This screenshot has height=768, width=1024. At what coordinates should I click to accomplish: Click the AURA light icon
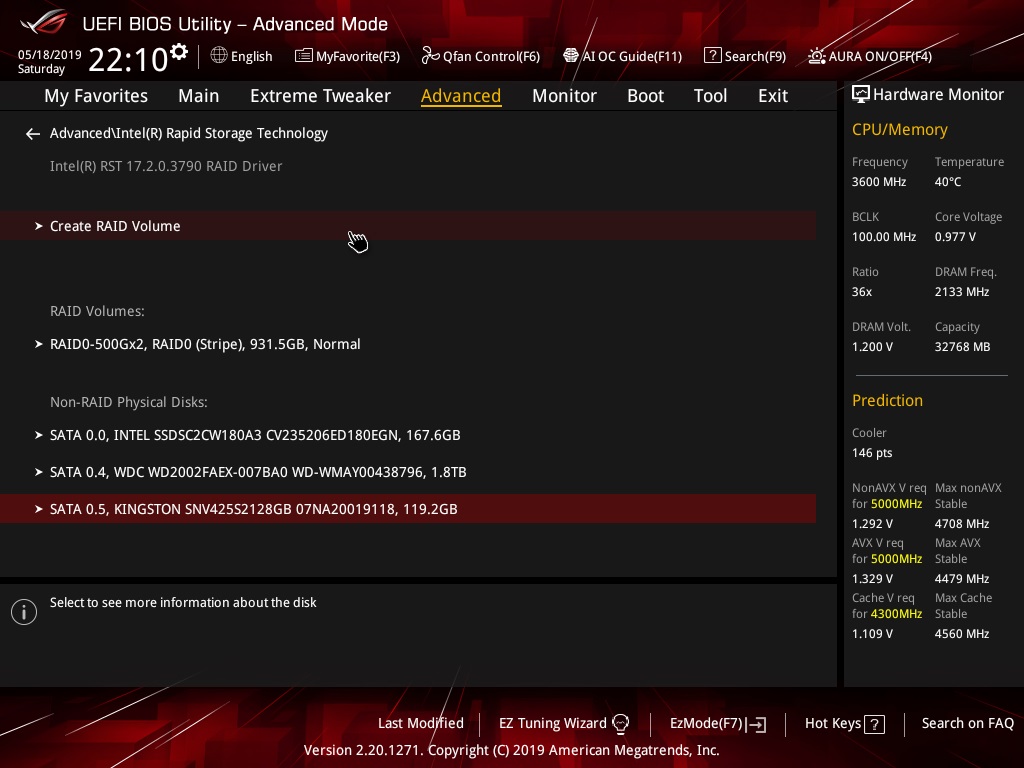(x=816, y=56)
